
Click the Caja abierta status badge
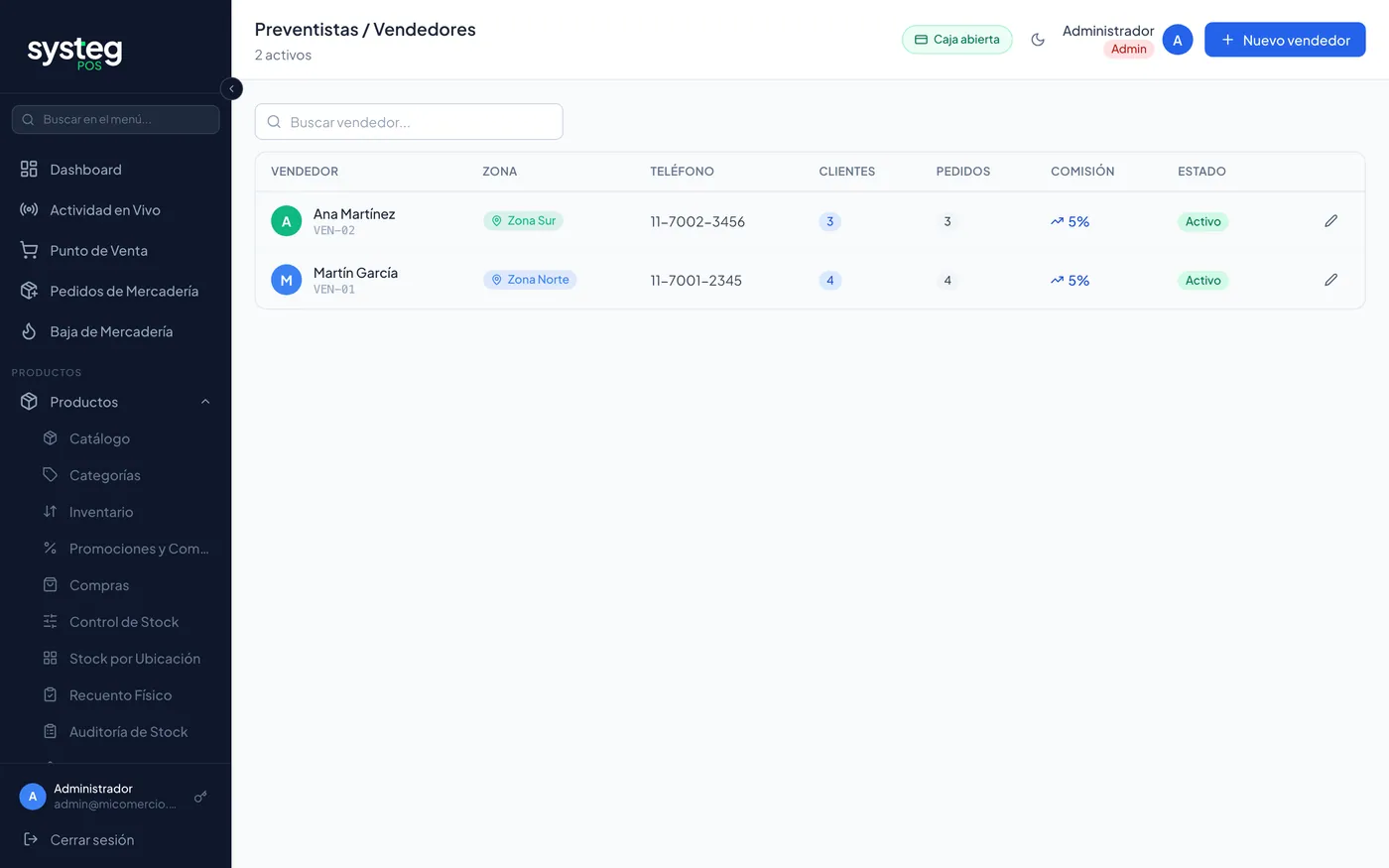coord(957,40)
